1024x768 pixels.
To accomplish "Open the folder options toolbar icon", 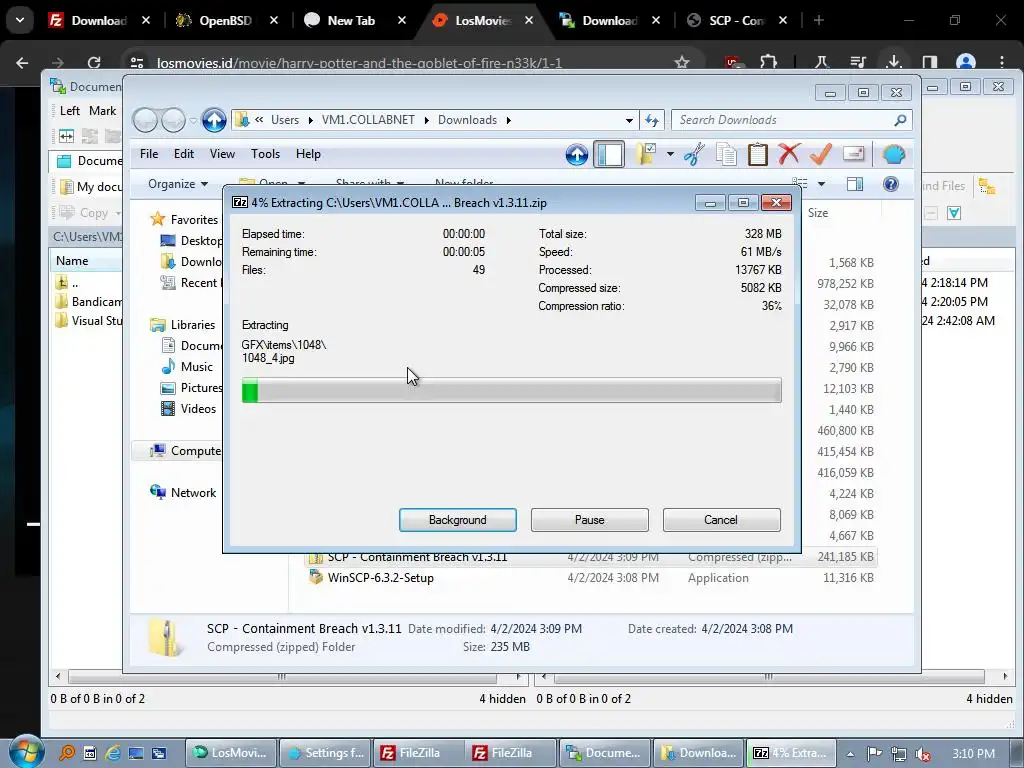I will tap(647, 155).
